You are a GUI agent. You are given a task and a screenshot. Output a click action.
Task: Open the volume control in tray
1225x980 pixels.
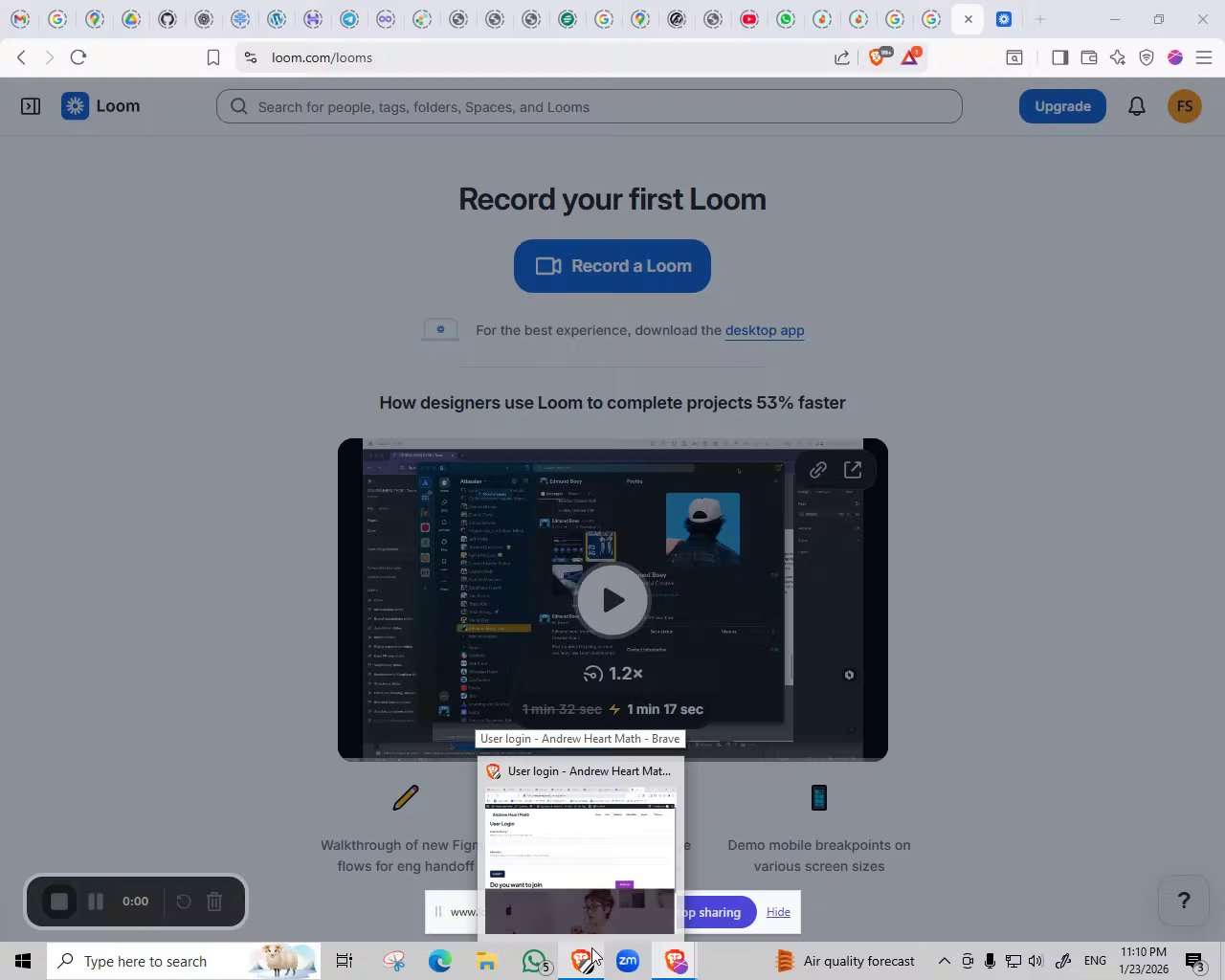pyautogui.click(x=1035, y=961)
